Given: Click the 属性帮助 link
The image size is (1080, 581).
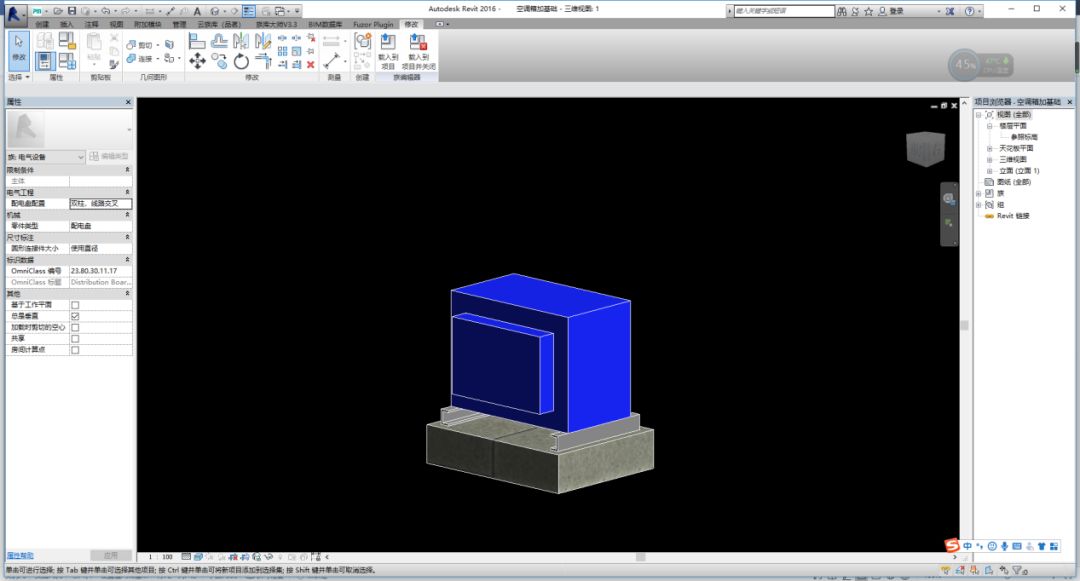Looking at the screenshot, I should click(20, 556).
